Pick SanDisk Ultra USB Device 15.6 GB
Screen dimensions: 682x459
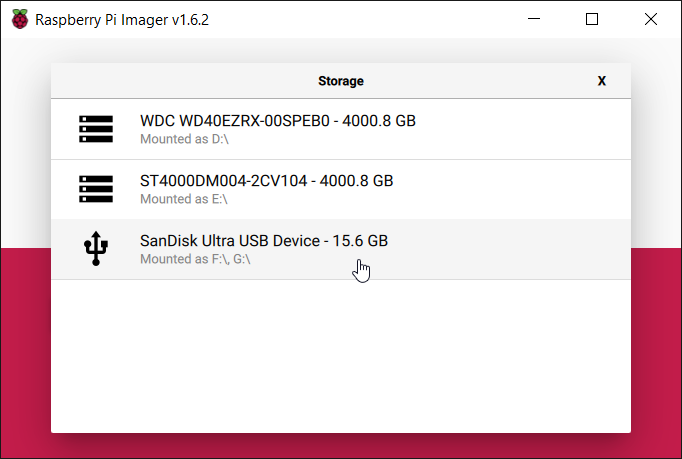(263, 242)
